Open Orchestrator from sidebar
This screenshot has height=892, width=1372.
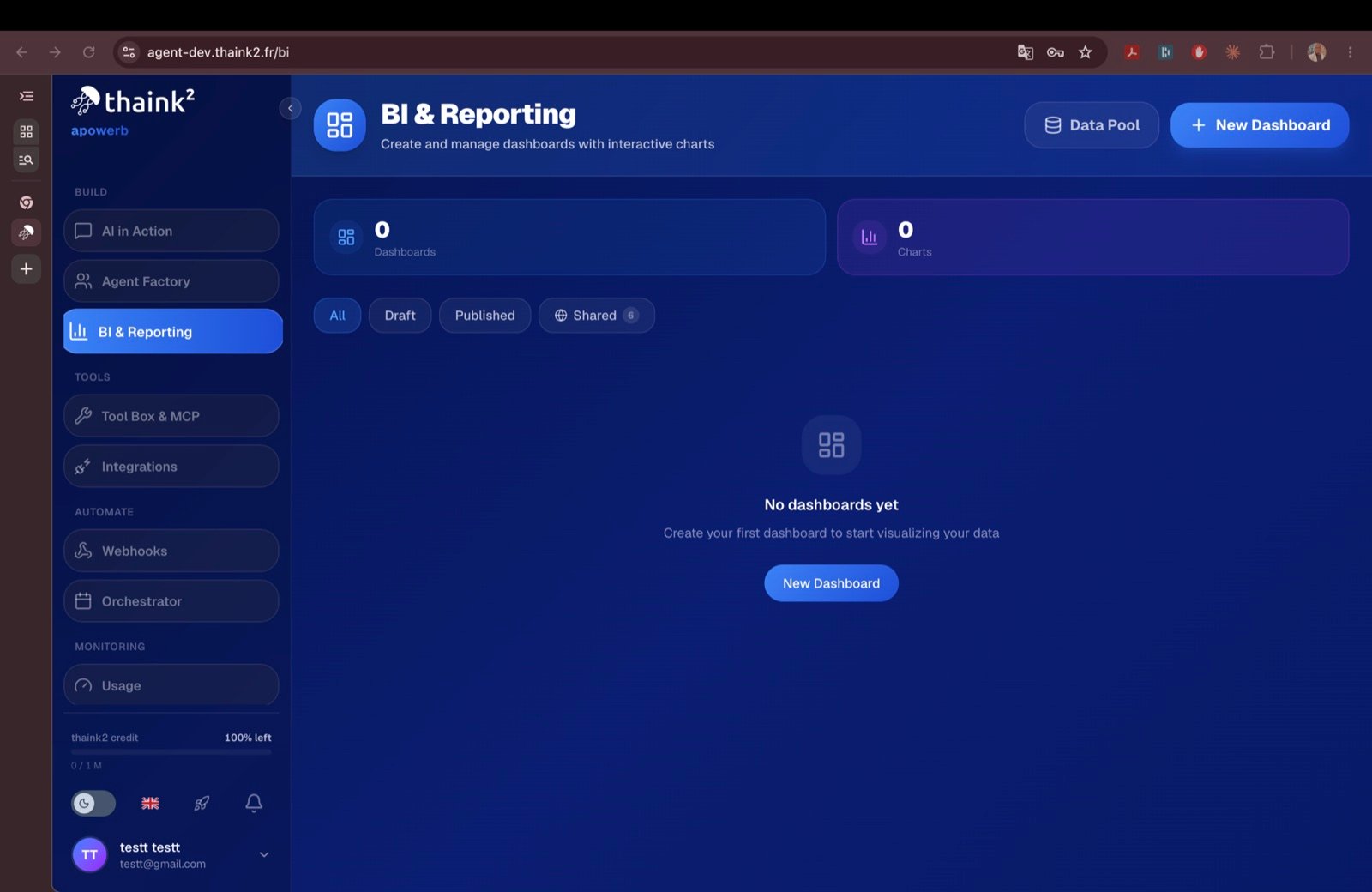point(171,601)
